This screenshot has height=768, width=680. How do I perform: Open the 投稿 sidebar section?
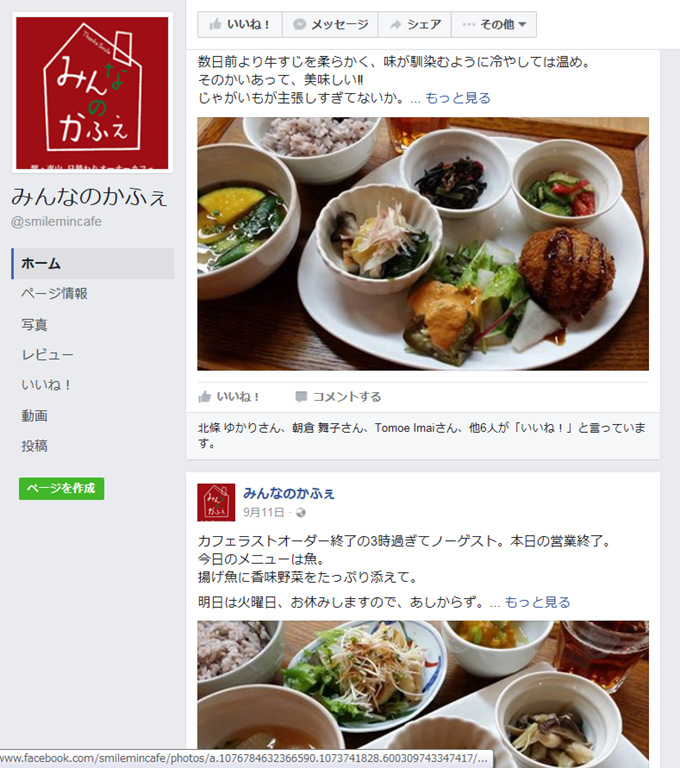34,446
